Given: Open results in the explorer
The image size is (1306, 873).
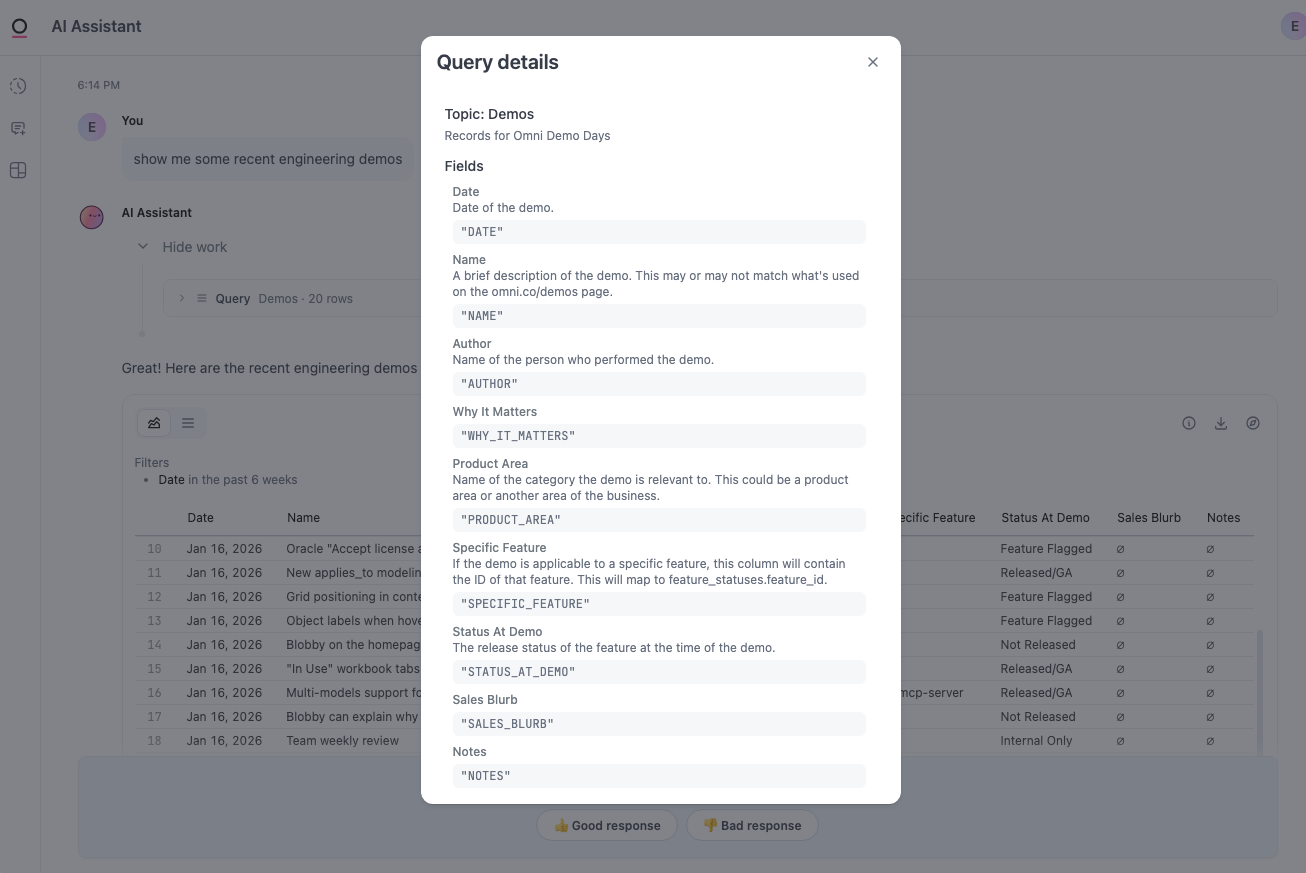Looking at the screenshot, I should (1253, 423).
